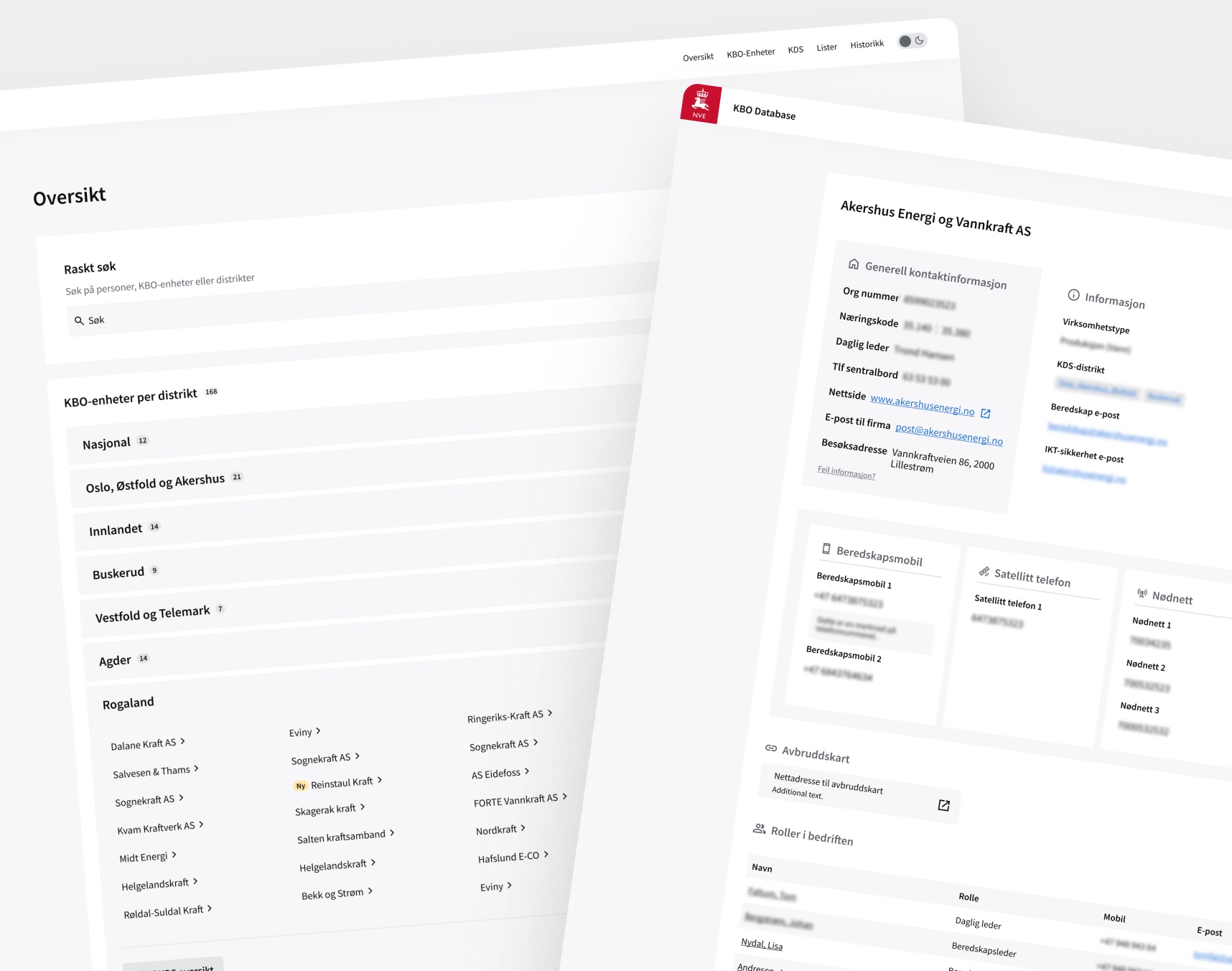
Task: Click the KBO Database title link
Action: (764, 112)
